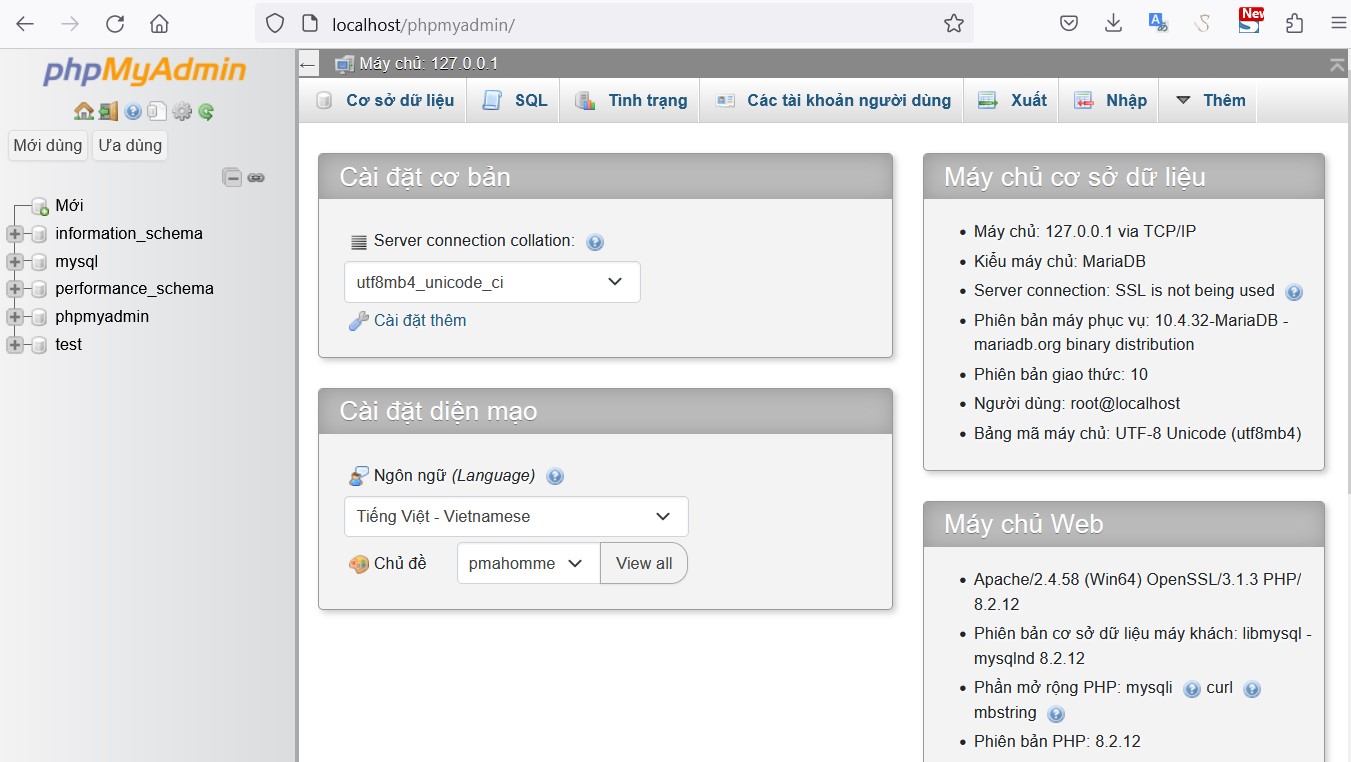Click the shield tracking protection icon

275,23
